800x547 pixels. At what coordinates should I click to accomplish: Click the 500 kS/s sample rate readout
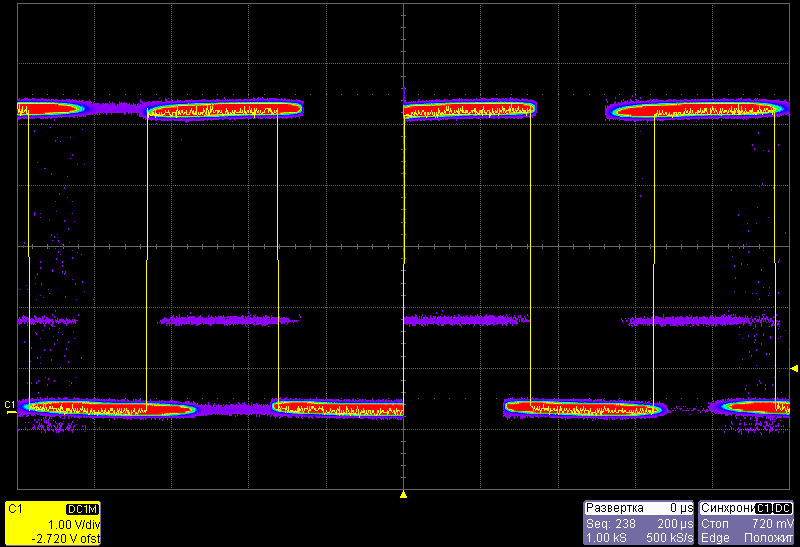(671, 538)
